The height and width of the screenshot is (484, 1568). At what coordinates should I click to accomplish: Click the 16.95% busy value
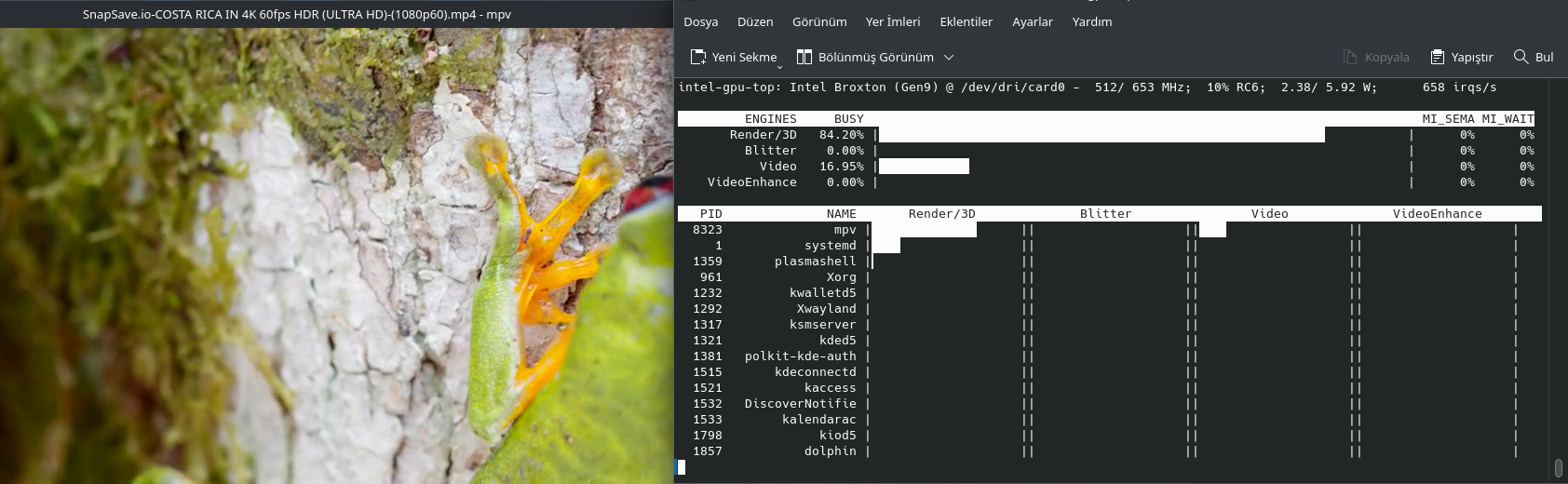842,167
